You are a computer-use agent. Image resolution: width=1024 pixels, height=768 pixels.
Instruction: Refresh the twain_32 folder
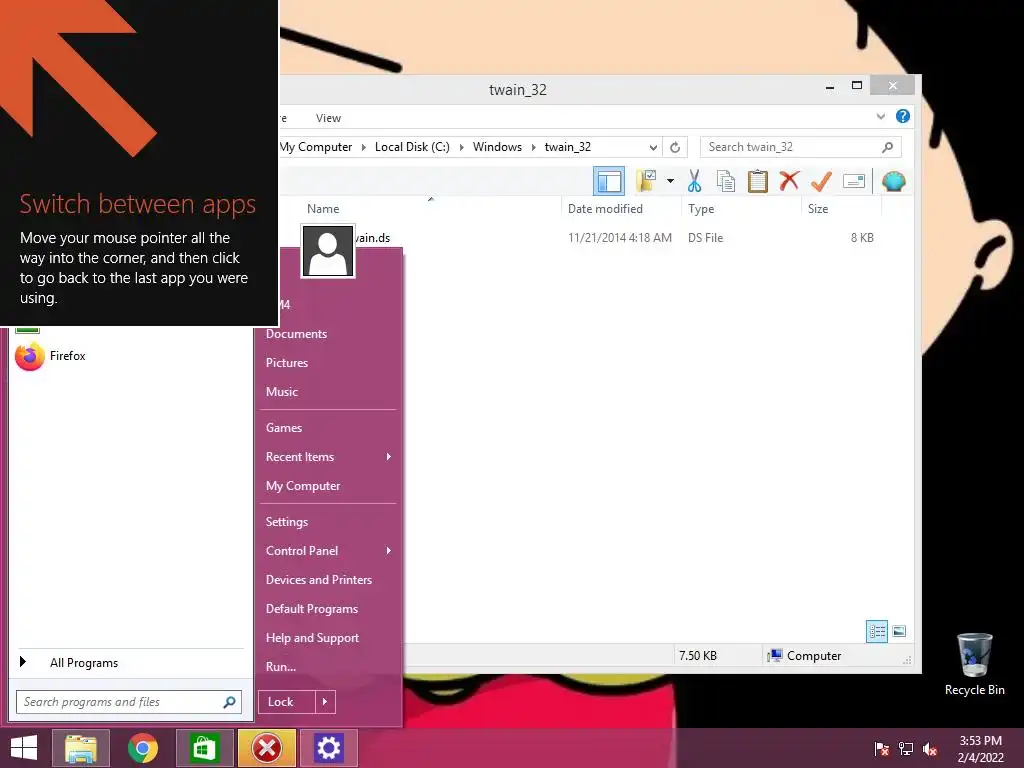pyautogui.click(x=675, y=148)
